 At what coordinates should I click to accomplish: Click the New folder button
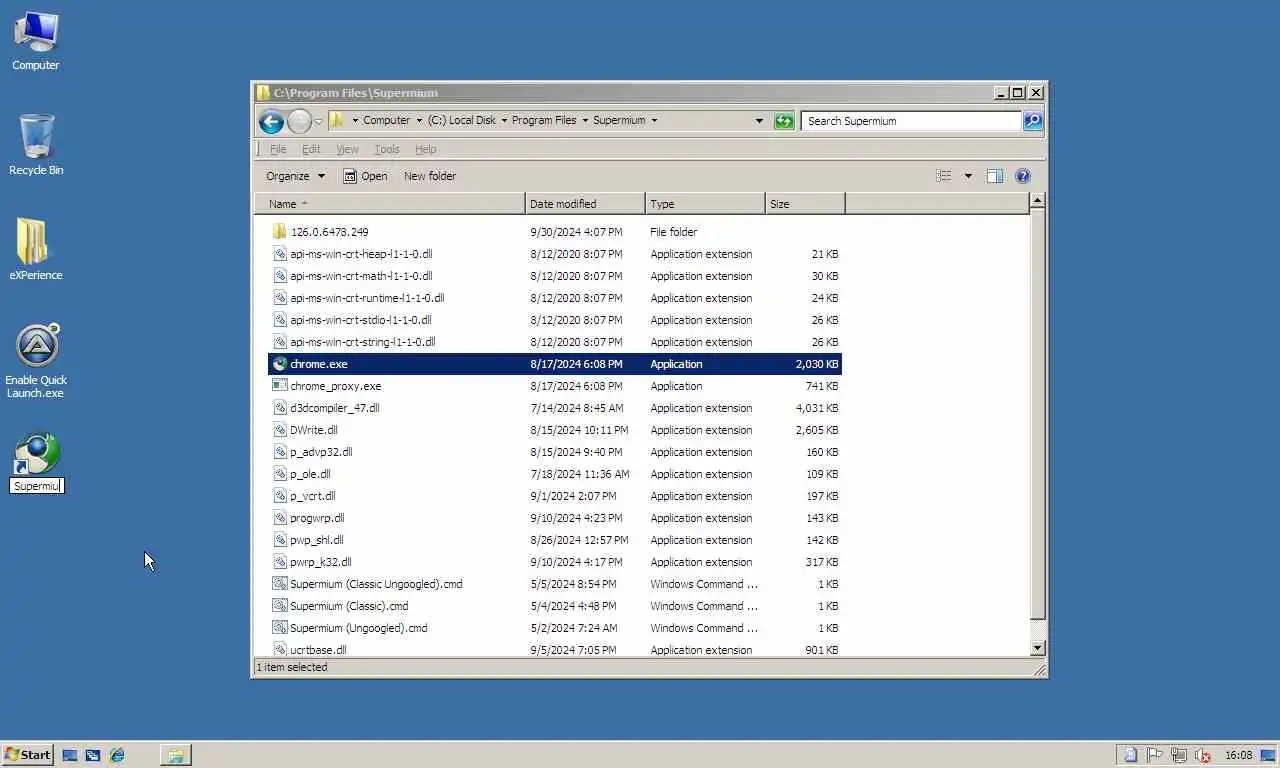click(430, 176)
